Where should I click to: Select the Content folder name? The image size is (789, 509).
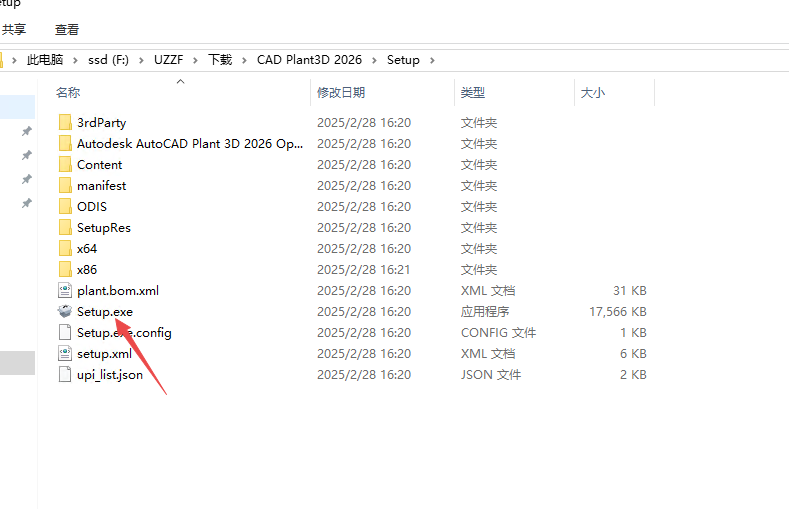pyautogui.click(x=100, y=164)
